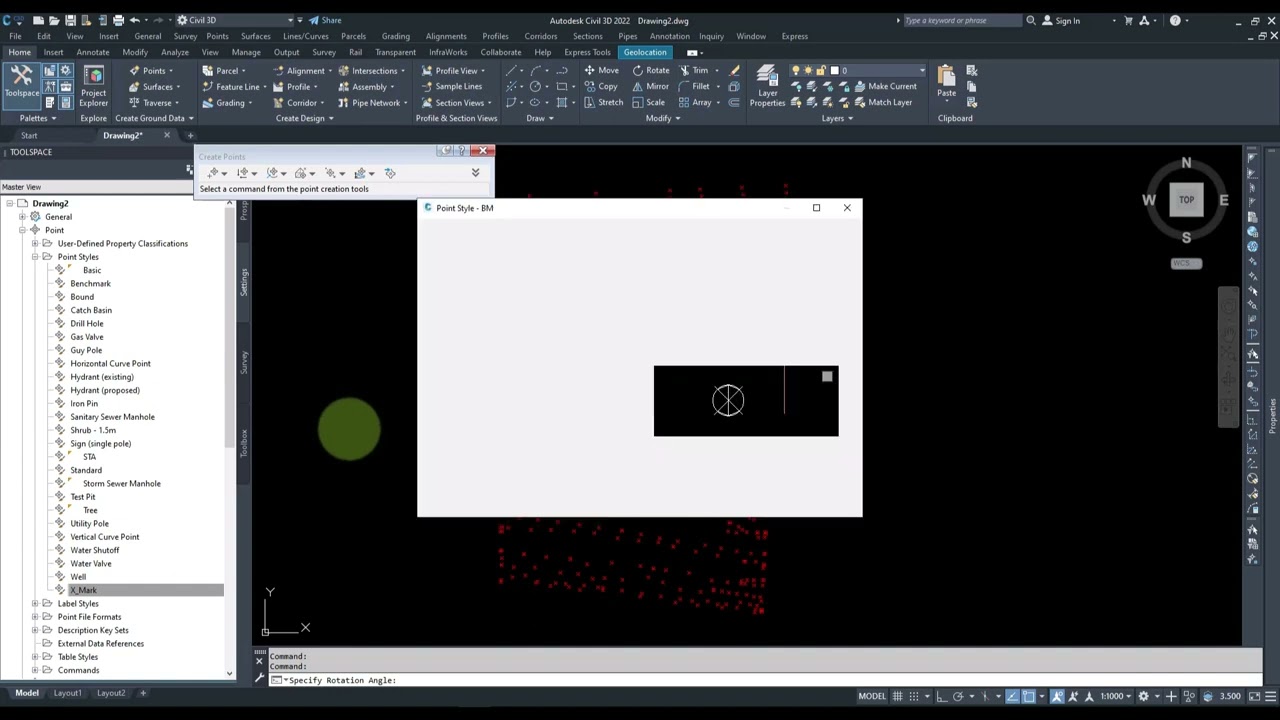Open the Annotate ribbon tab
This screenshot has width=1280, height=720.
tap(93, 52)
